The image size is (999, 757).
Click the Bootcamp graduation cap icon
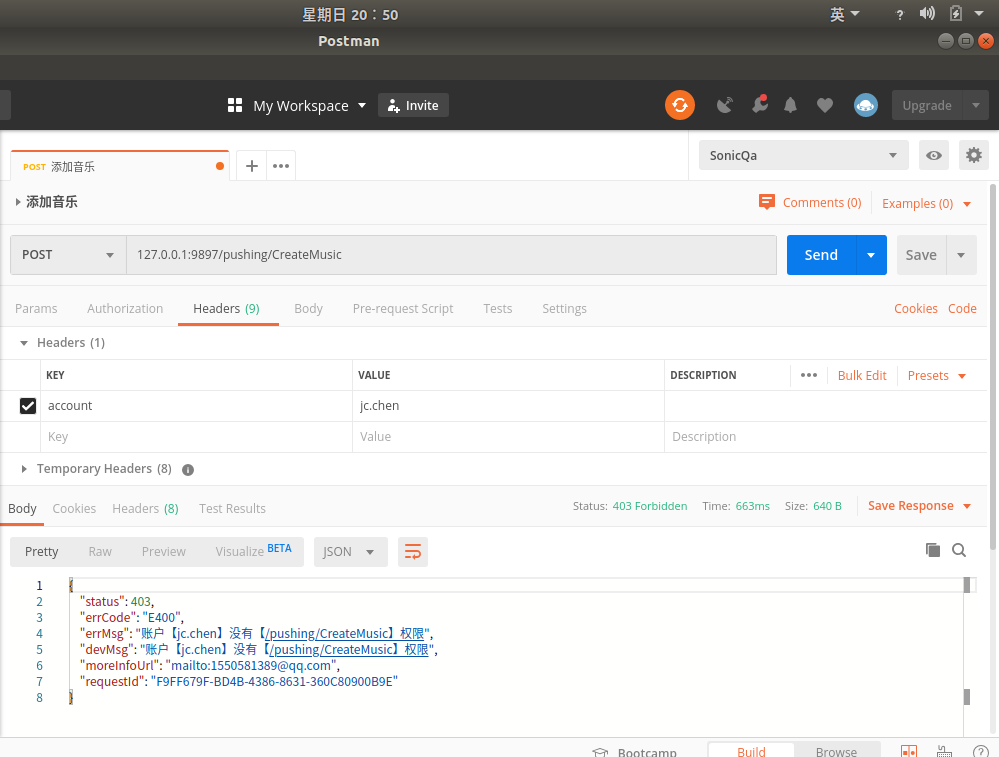coord(600,752)
